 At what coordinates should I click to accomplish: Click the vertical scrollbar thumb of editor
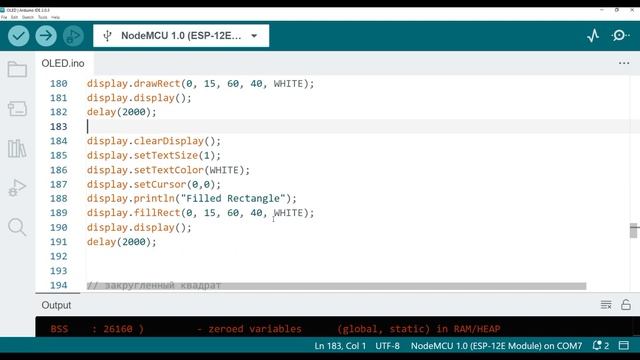tap(633, 231)
